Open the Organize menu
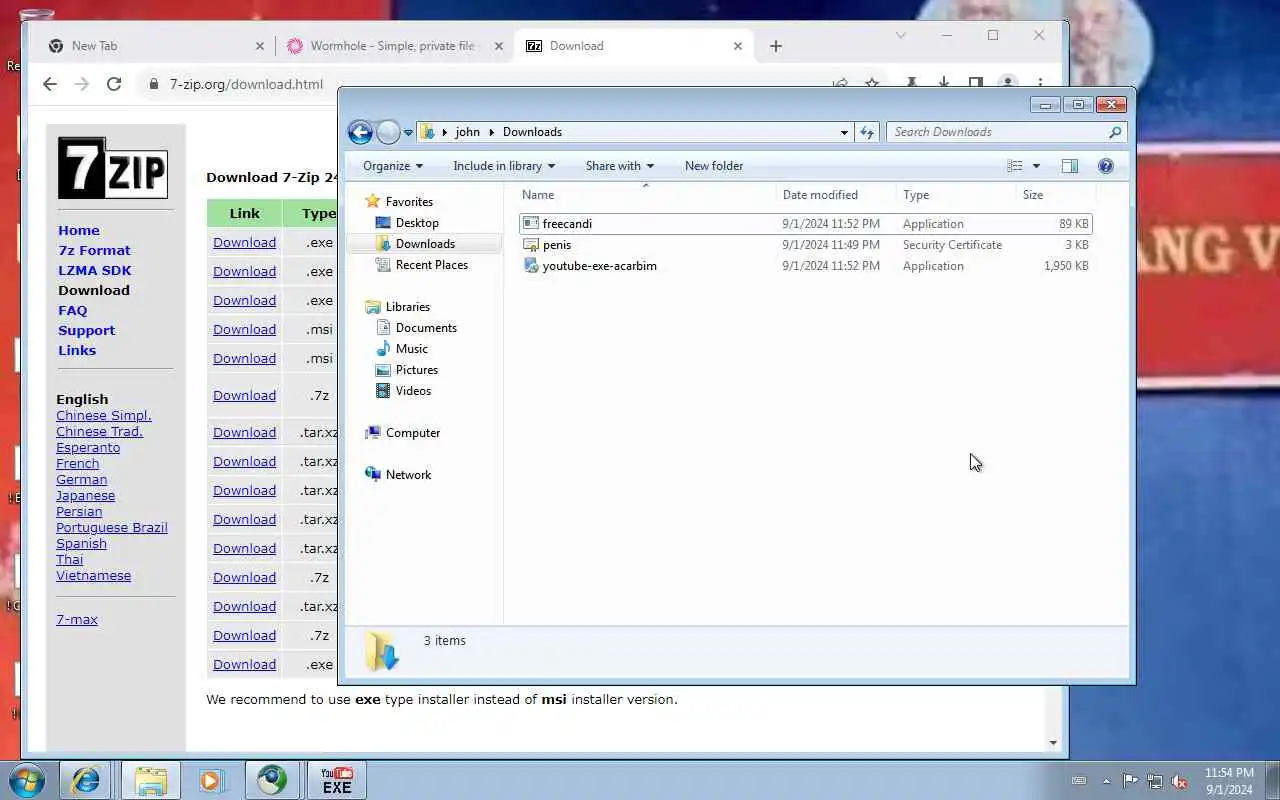The image size is (1280, 800). tap(392, 166)
